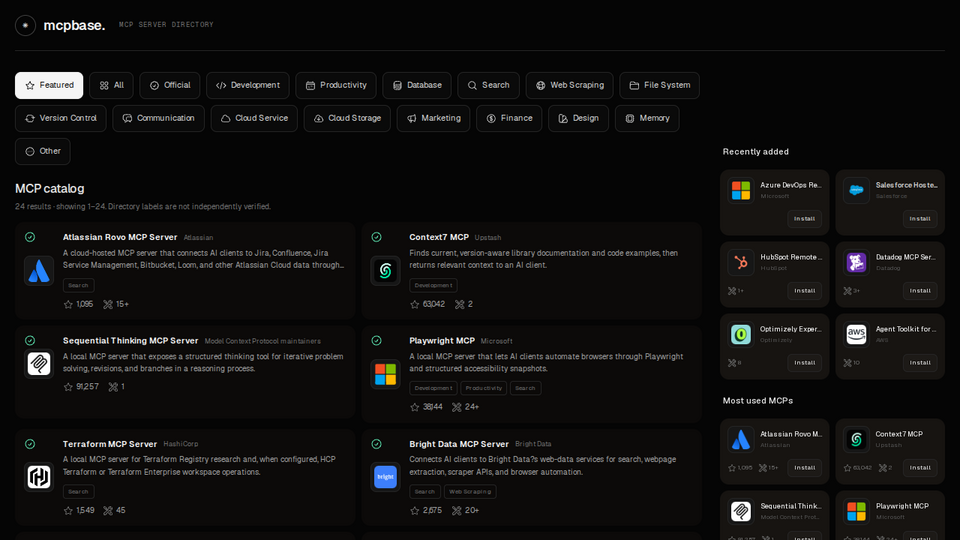Select the All category filter
Viewport: 960px width, 540px height.
pyautogui.click(x=111, y=86)
